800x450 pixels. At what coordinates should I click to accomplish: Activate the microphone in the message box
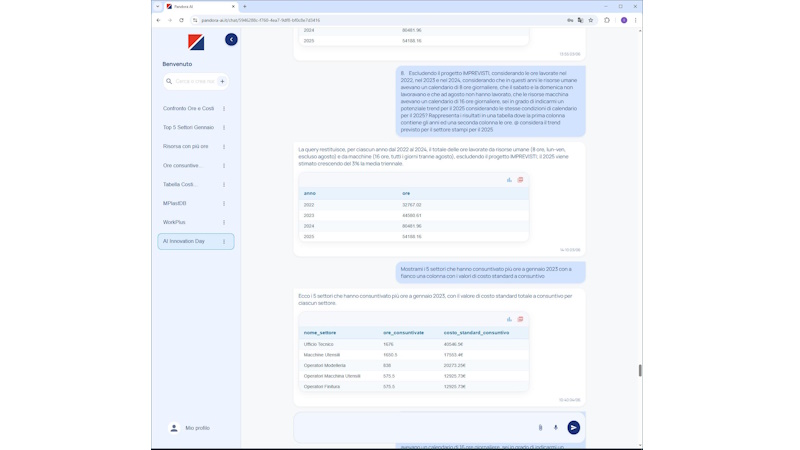pyautogui.click(x=556, y=428)
